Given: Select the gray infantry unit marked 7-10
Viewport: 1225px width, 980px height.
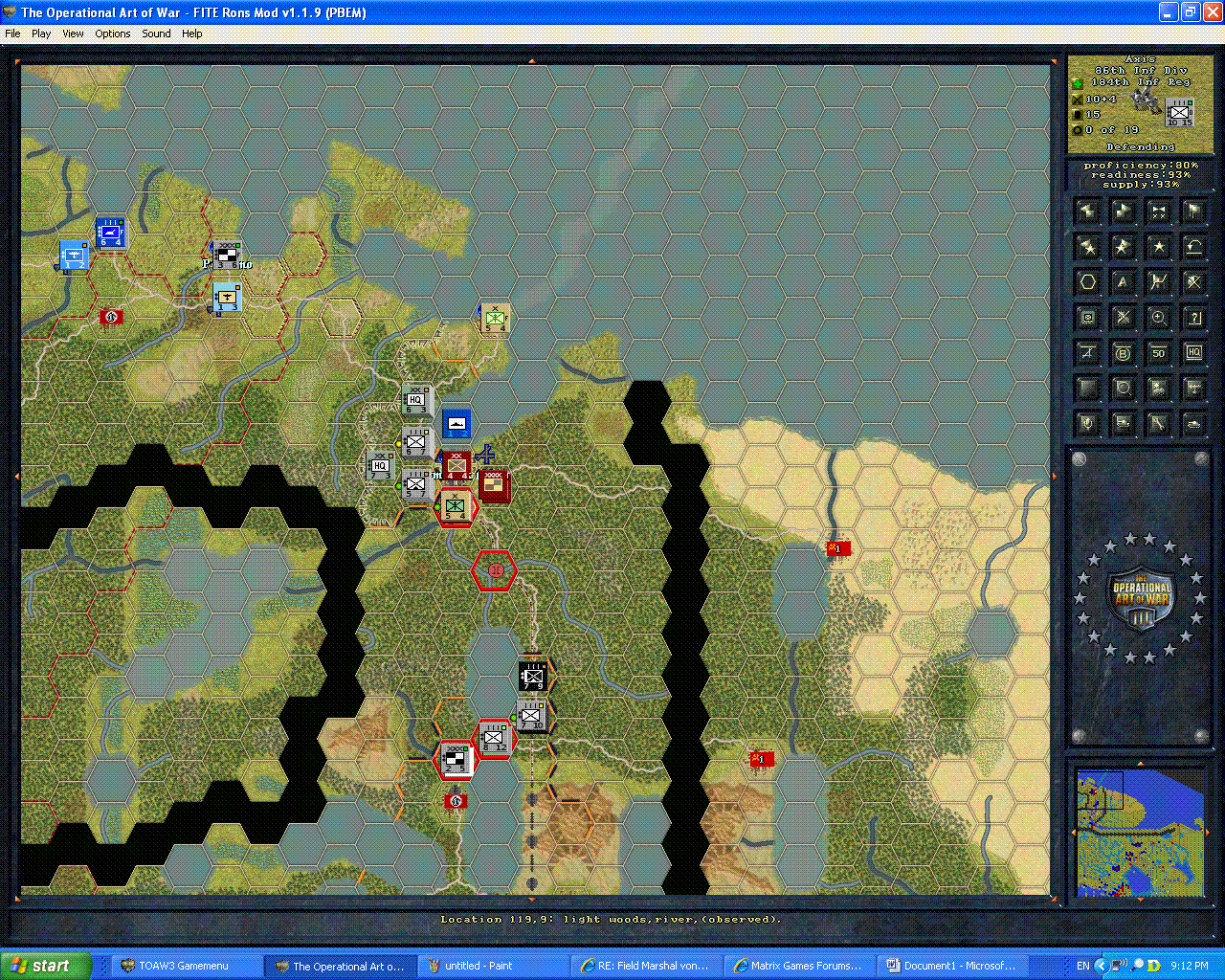Looking at the screenshot, I should (532, 716).
